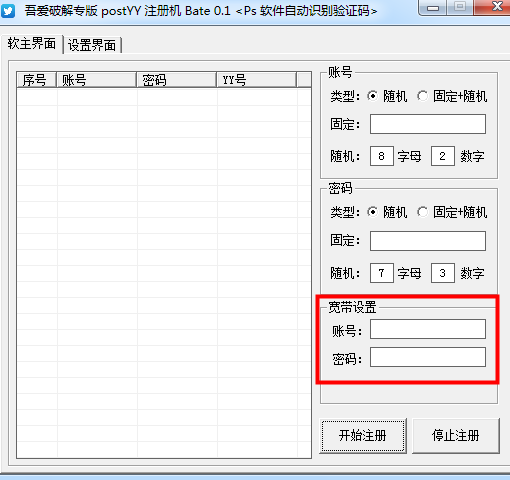
Task: Click the 账号 column header in table
Action: (96, 80)
